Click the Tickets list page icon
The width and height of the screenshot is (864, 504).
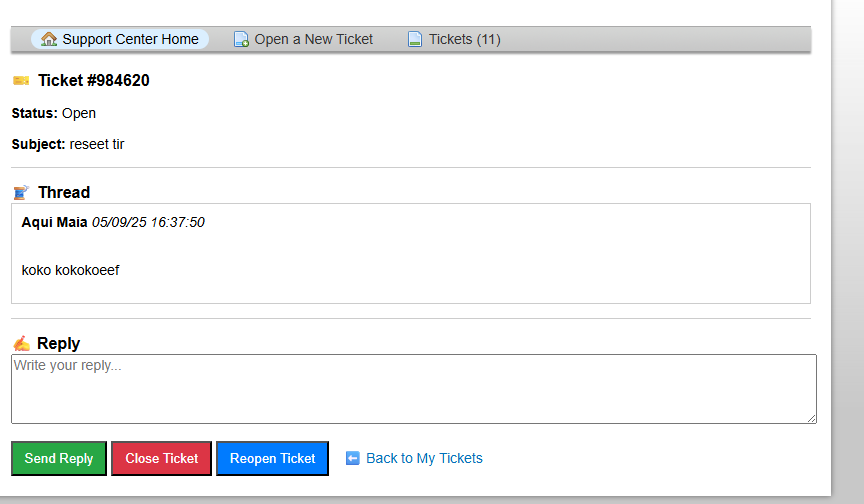click(x=415, y=40)
